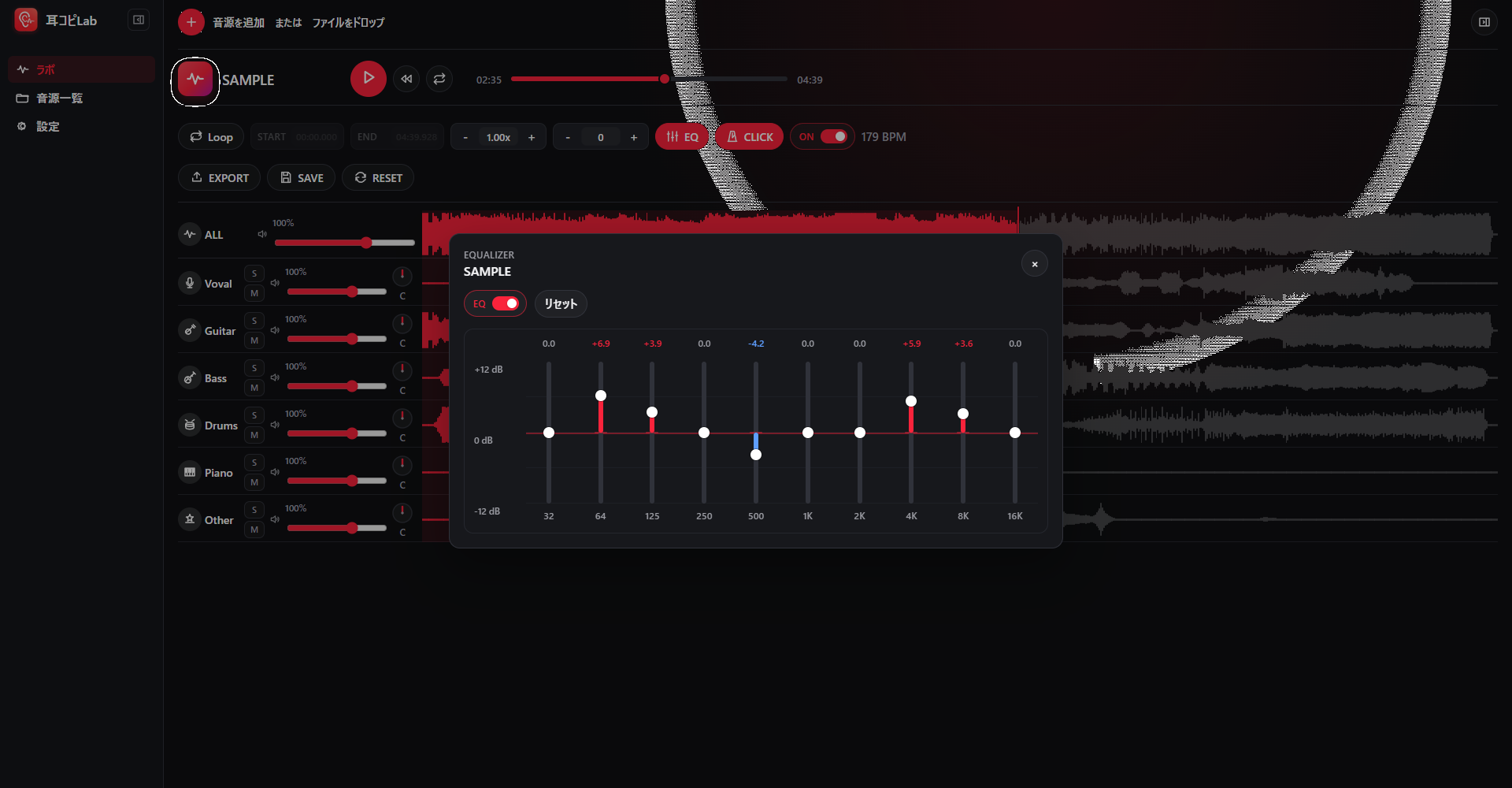Close the Equalizer dialog
1512x788 pixels.
[x=1035, y=264]
